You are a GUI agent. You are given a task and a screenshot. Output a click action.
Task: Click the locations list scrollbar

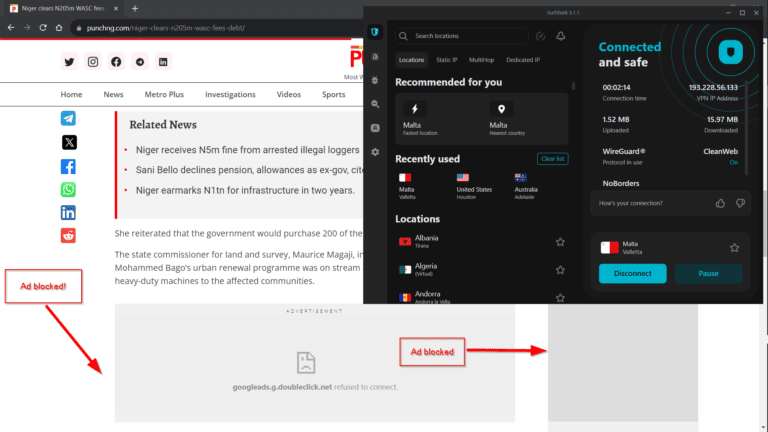point(574,86)
